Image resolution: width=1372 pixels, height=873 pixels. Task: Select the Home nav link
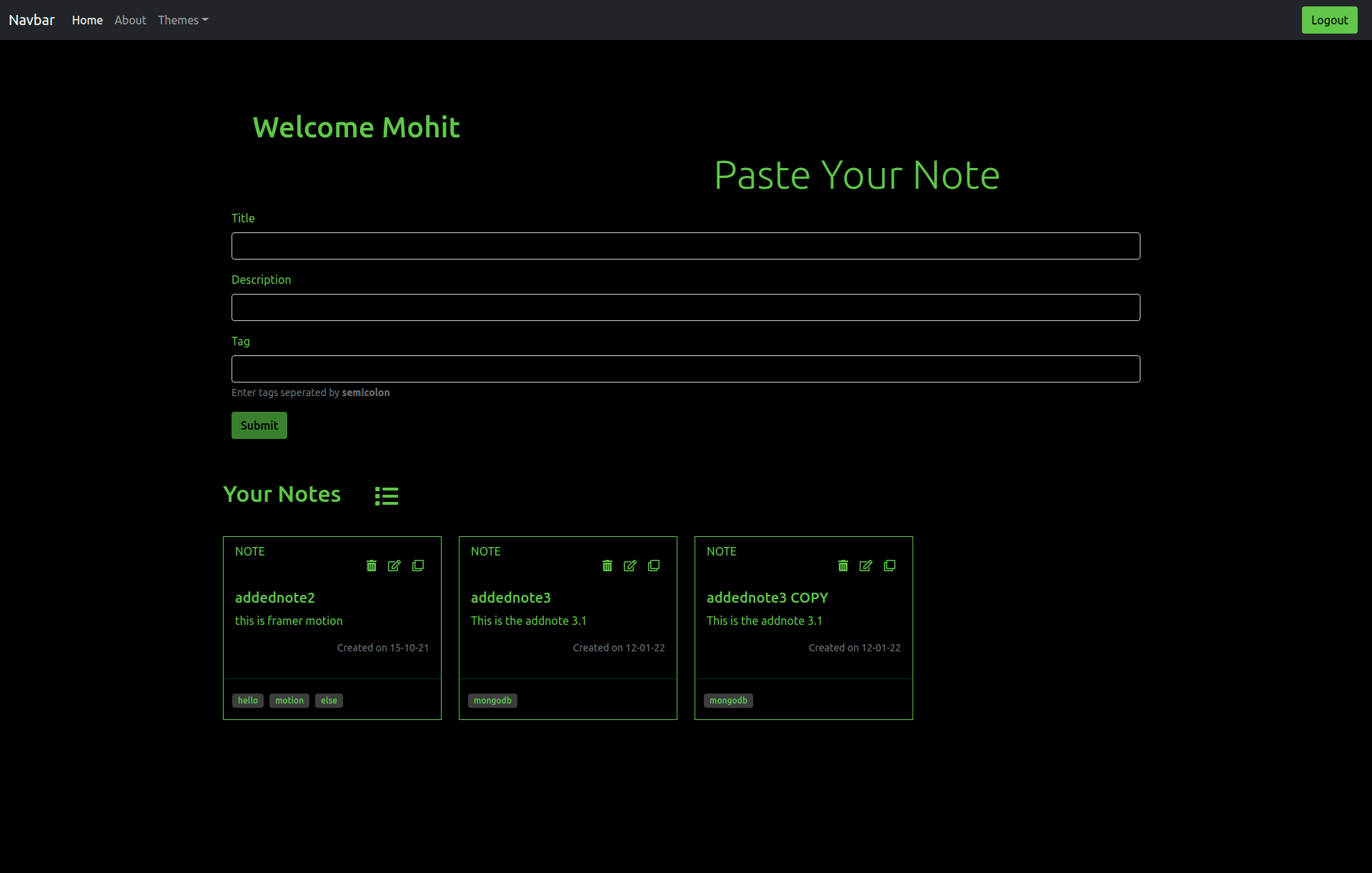87,20
